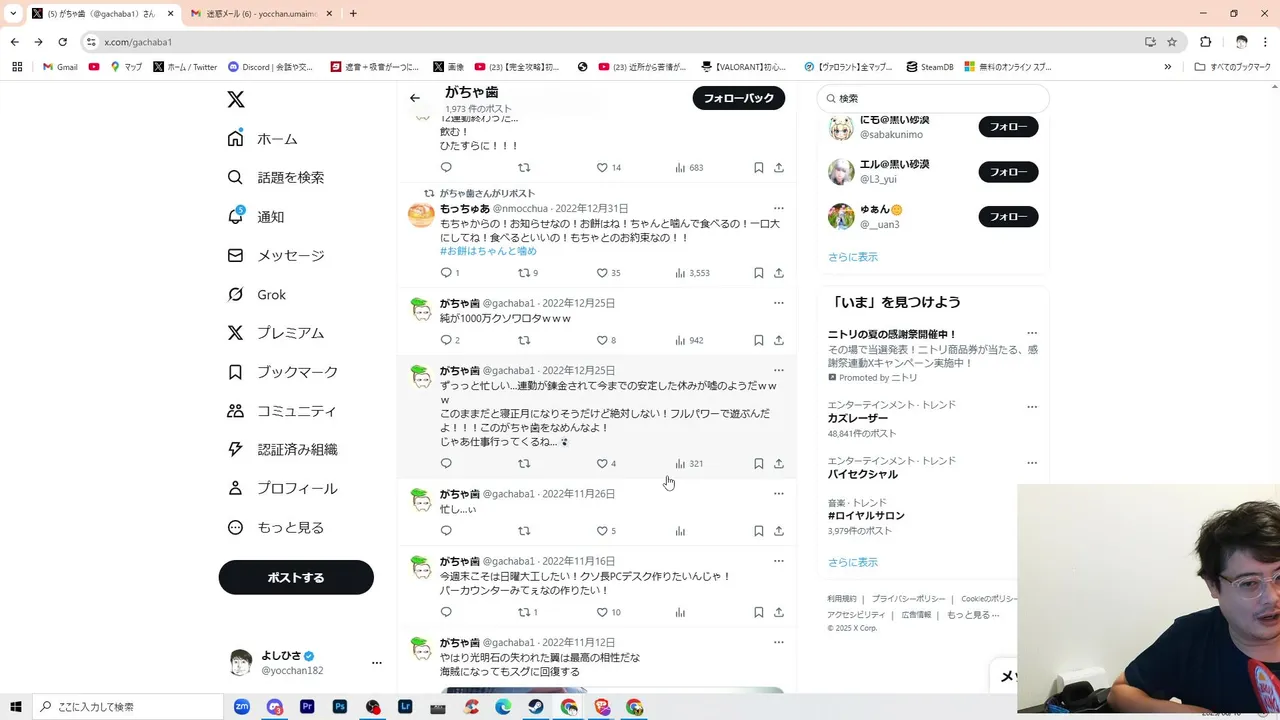Open more menu on ずっと忙しい post
This screenshot has height=720, width=1280.
coord(779,370)
